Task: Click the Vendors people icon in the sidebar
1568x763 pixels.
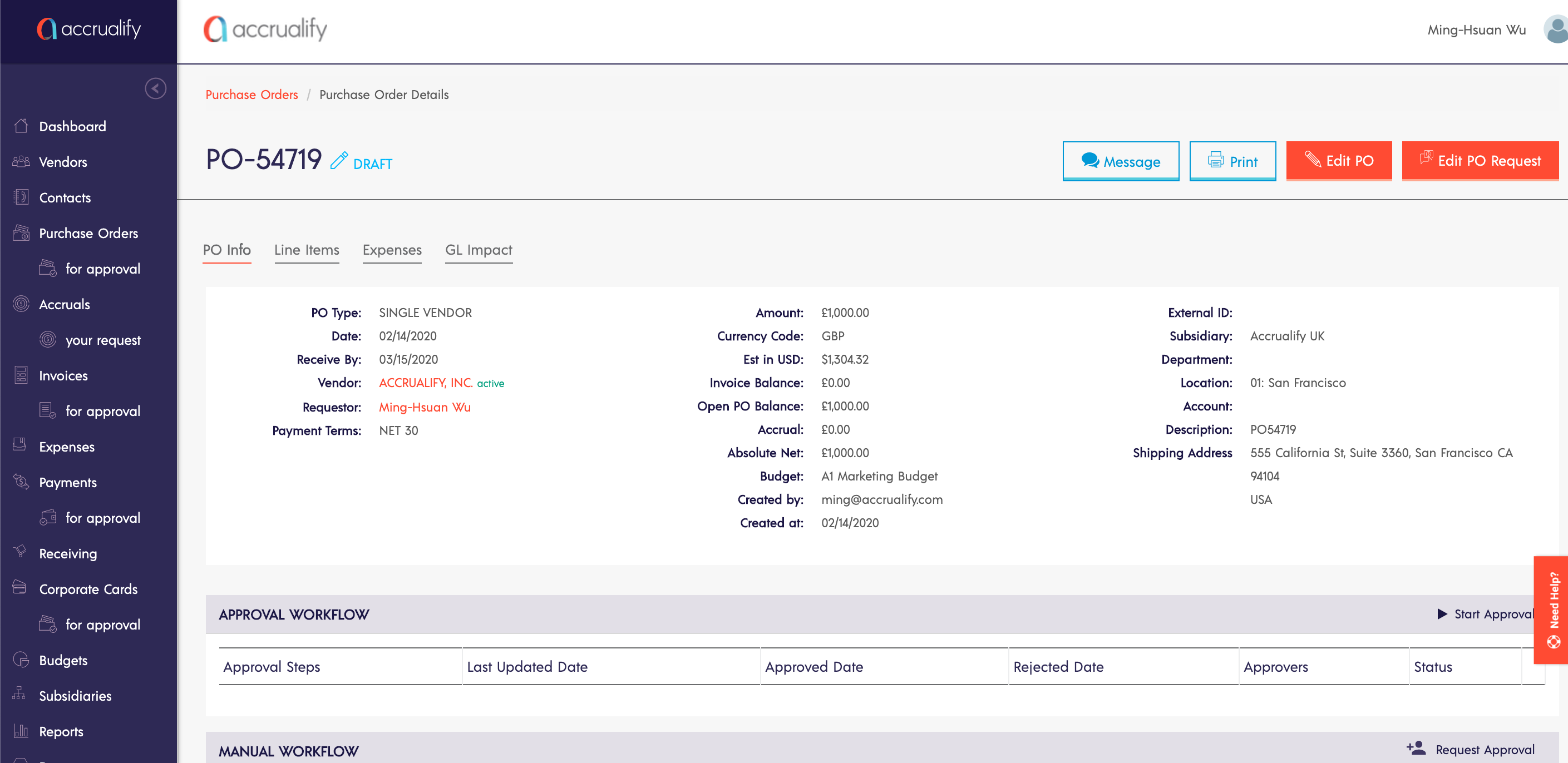Action: point(21,162)
